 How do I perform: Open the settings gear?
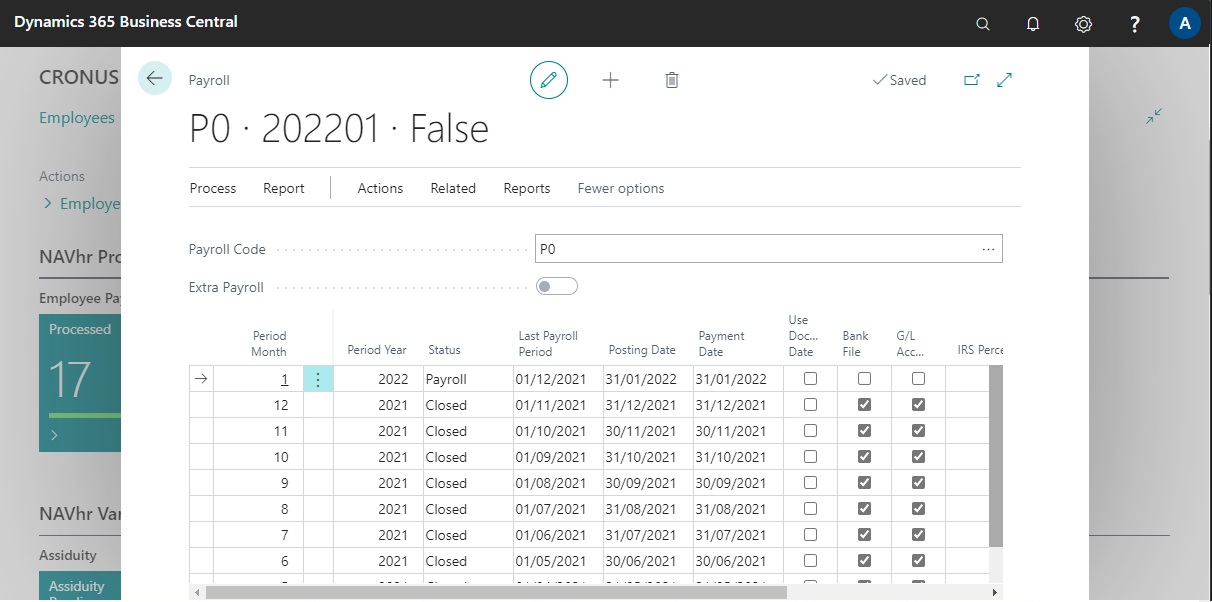coord(1083,24)
